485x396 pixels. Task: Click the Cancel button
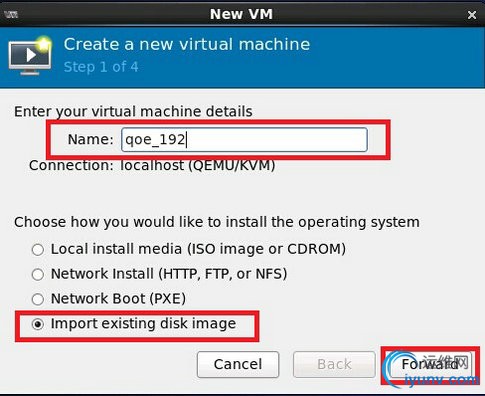point(238,364)
